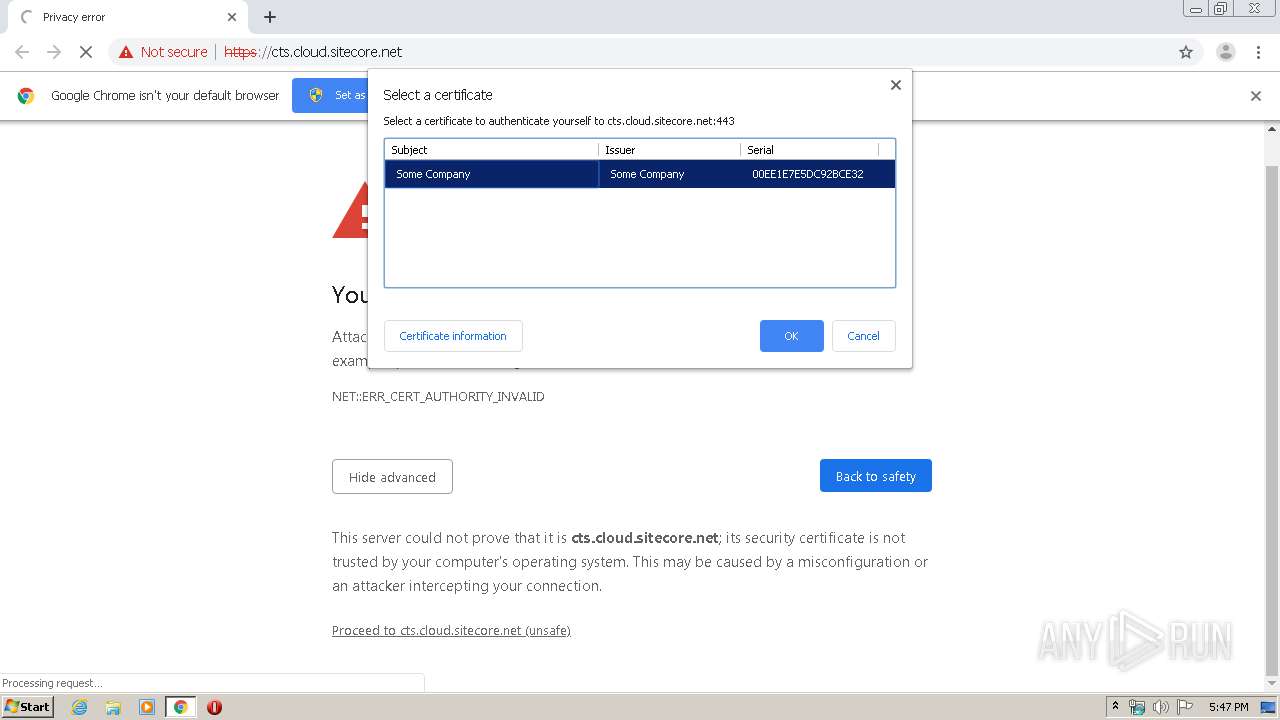Image resolution: width=1280 pixels, height=720 pixels.
Task: Click the volume tray icon
Action: tap(1160, 707)
